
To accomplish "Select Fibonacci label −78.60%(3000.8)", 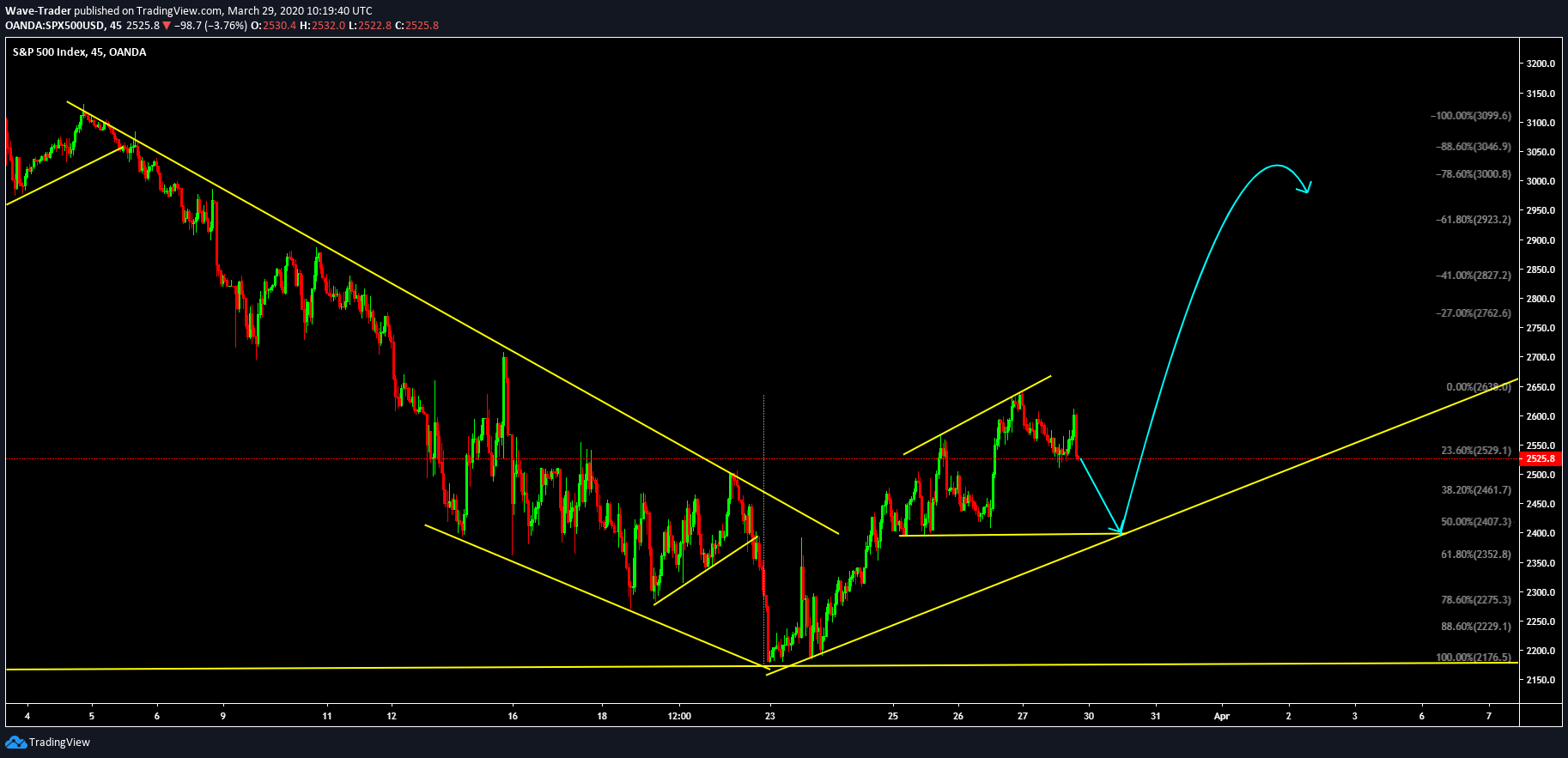I will [1474, 174].
